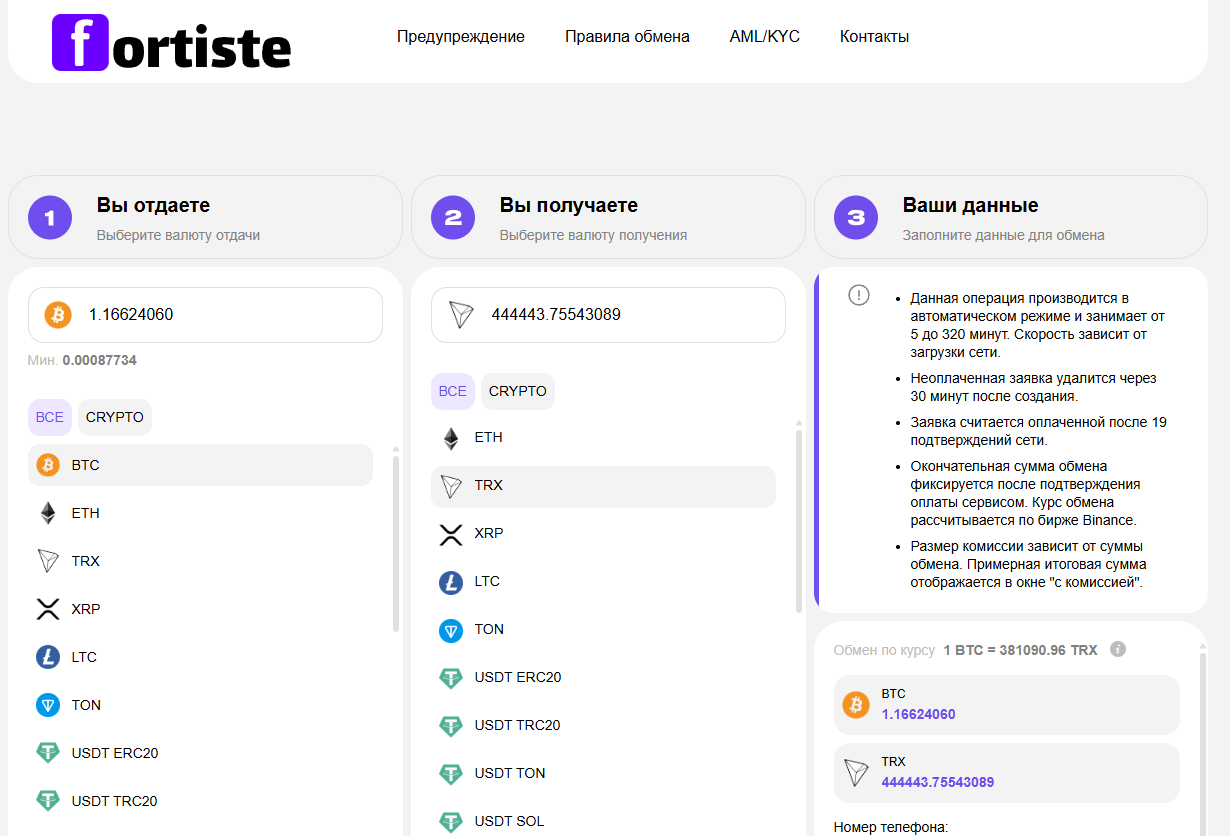Open the Предупреждение menu item
This screenshot has height=836, width=1230.
coord(461,37)
